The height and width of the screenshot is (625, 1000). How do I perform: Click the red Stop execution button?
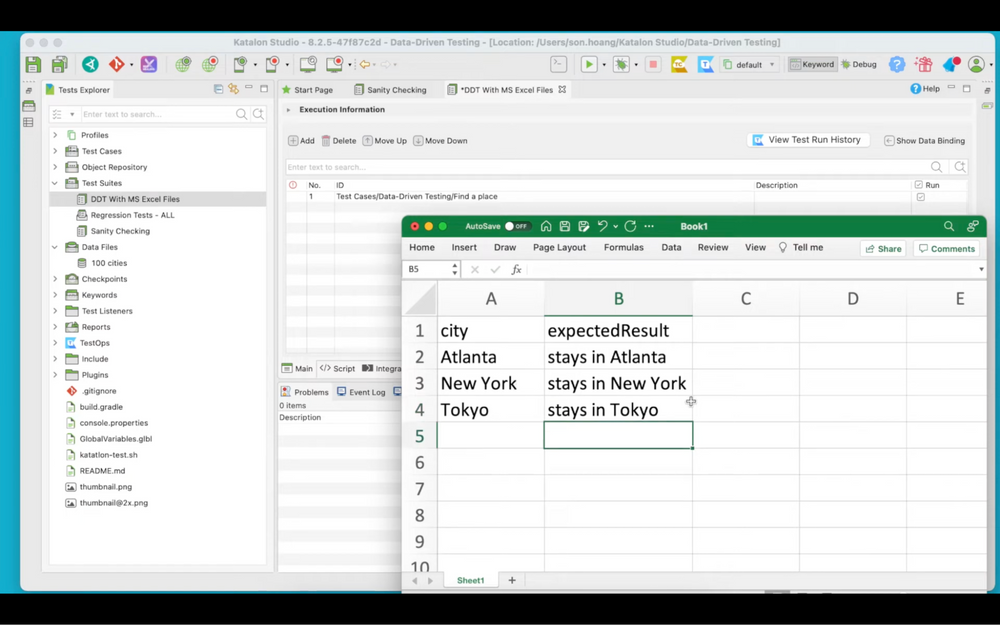[x=653, y=65]
